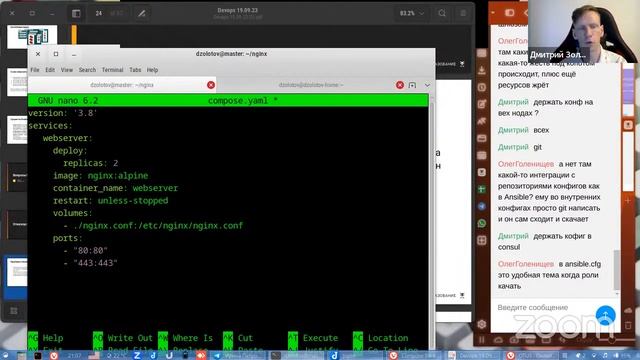The height and width of the screenshot is (360, 640).
Task: Click the pause icon in browser status bar
Action: (482, 340)
